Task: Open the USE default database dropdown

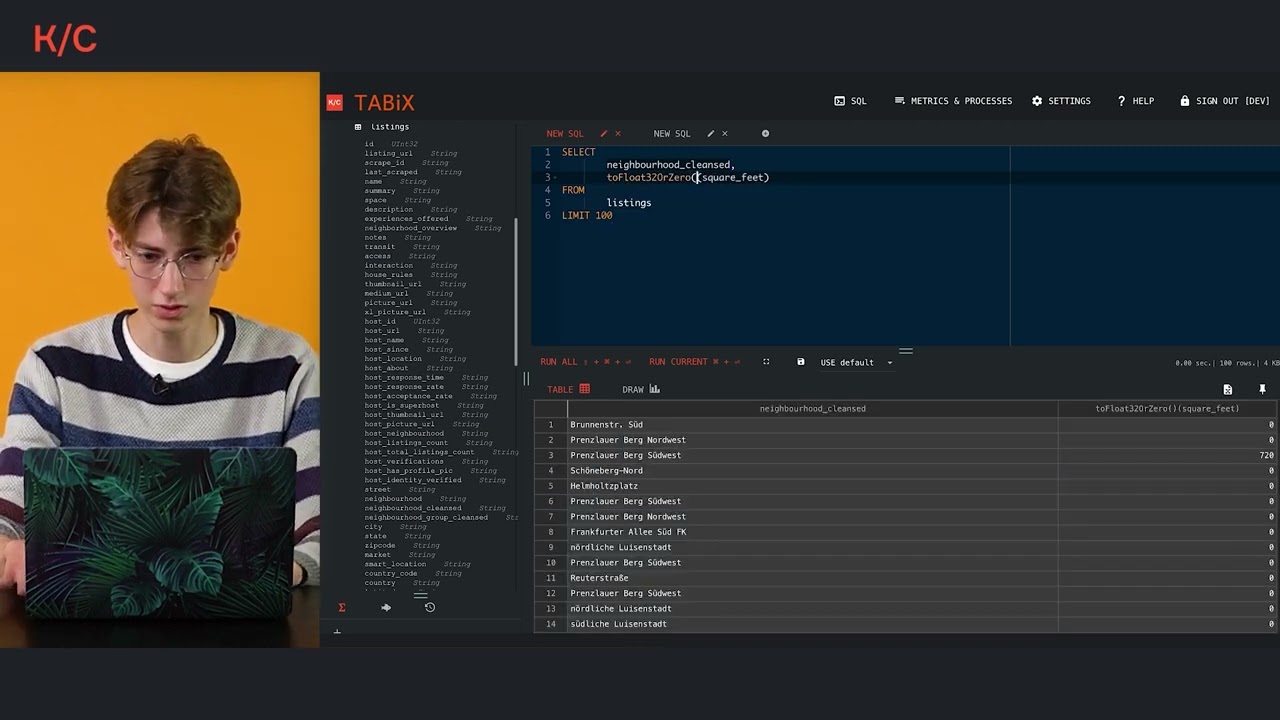Action: (x=856, y=363)
